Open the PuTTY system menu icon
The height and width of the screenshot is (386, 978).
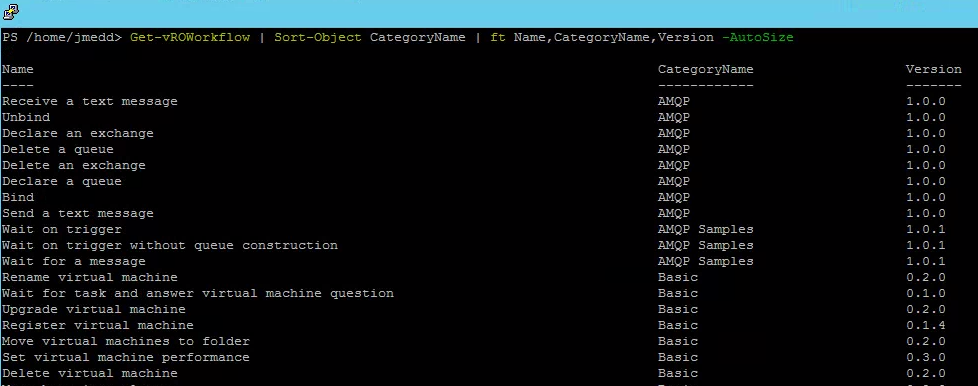(11, 11)
